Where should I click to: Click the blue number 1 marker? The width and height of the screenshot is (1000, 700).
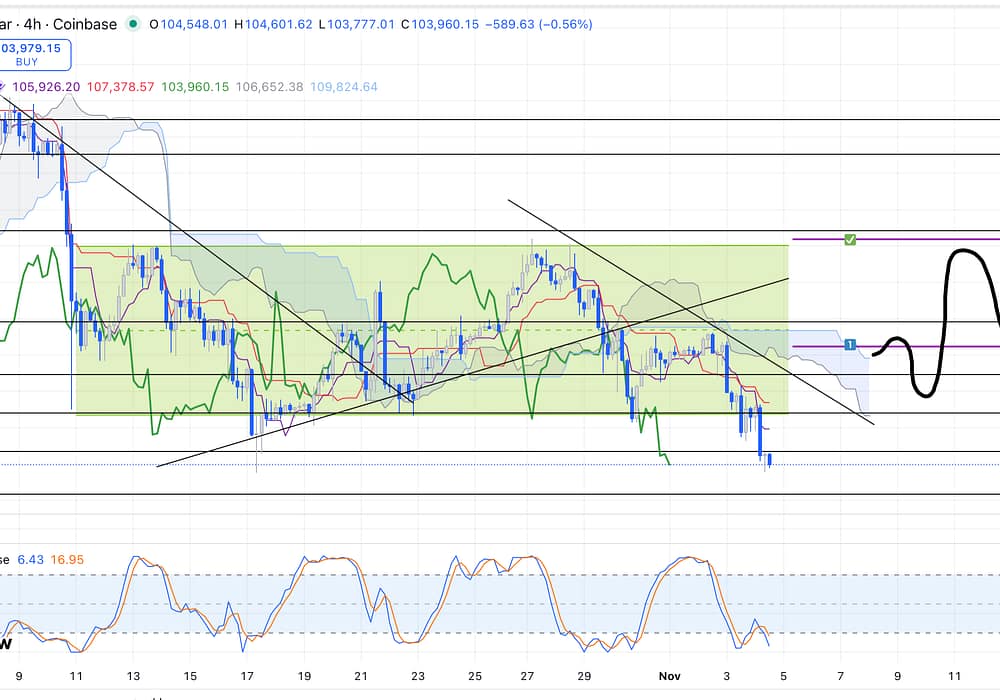(850, 345)
